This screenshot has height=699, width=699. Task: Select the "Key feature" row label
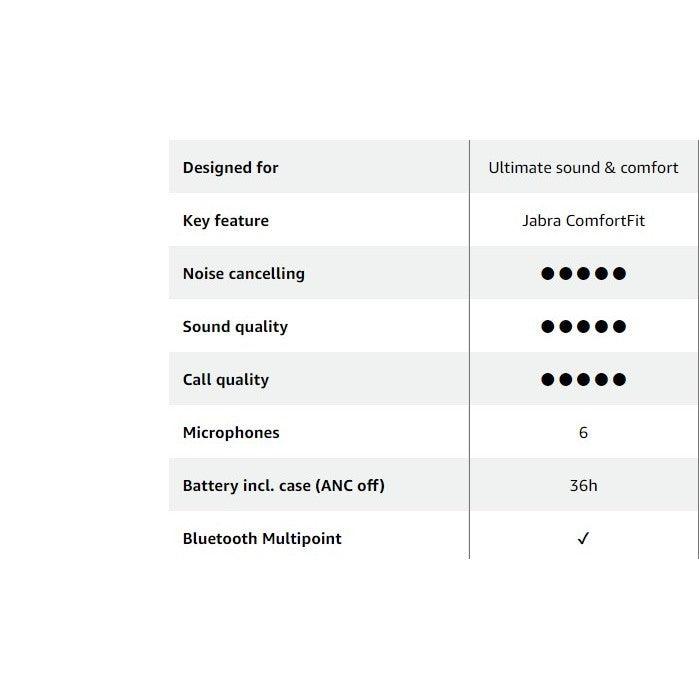coord(225,220)
